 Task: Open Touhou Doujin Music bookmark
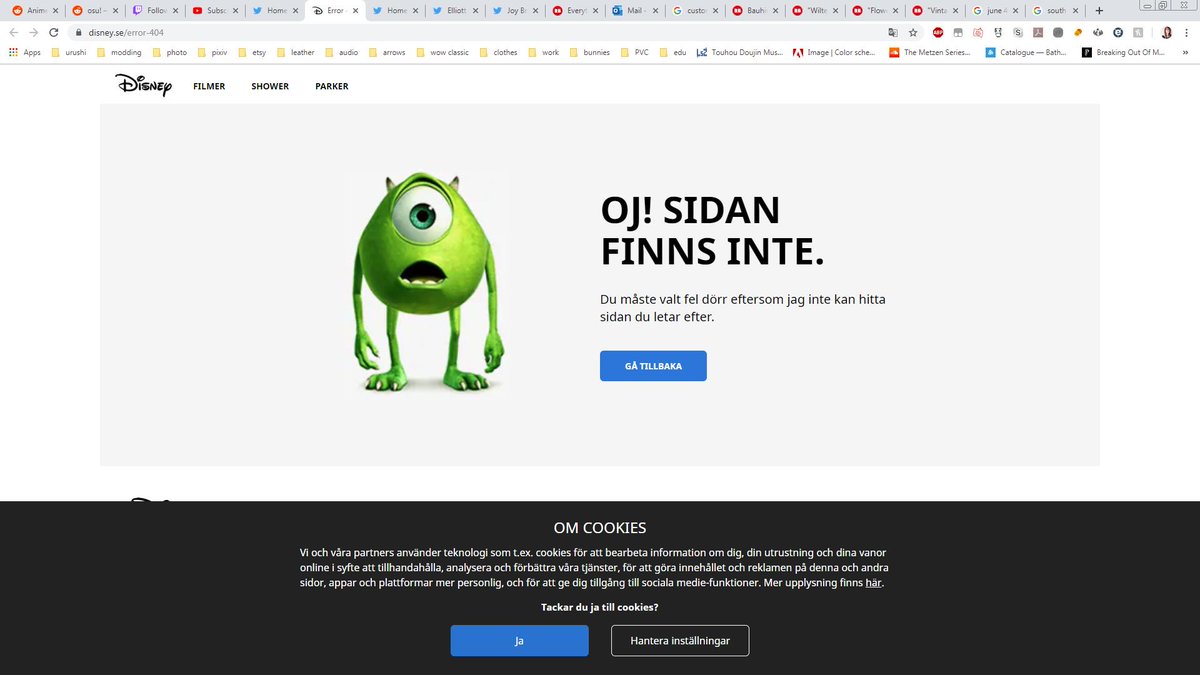point(740,52)
